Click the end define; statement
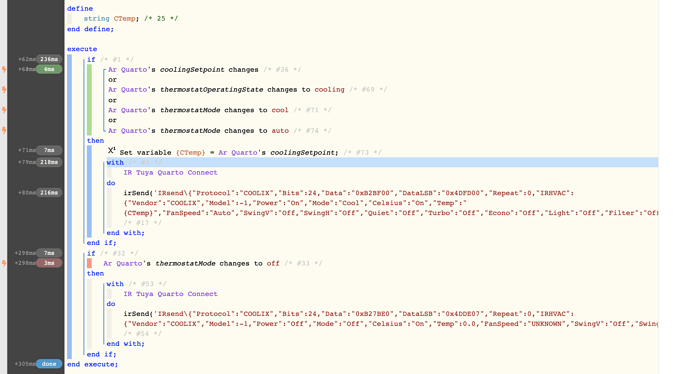Viewport: 690px width, 374px height. tap(90, 29)
